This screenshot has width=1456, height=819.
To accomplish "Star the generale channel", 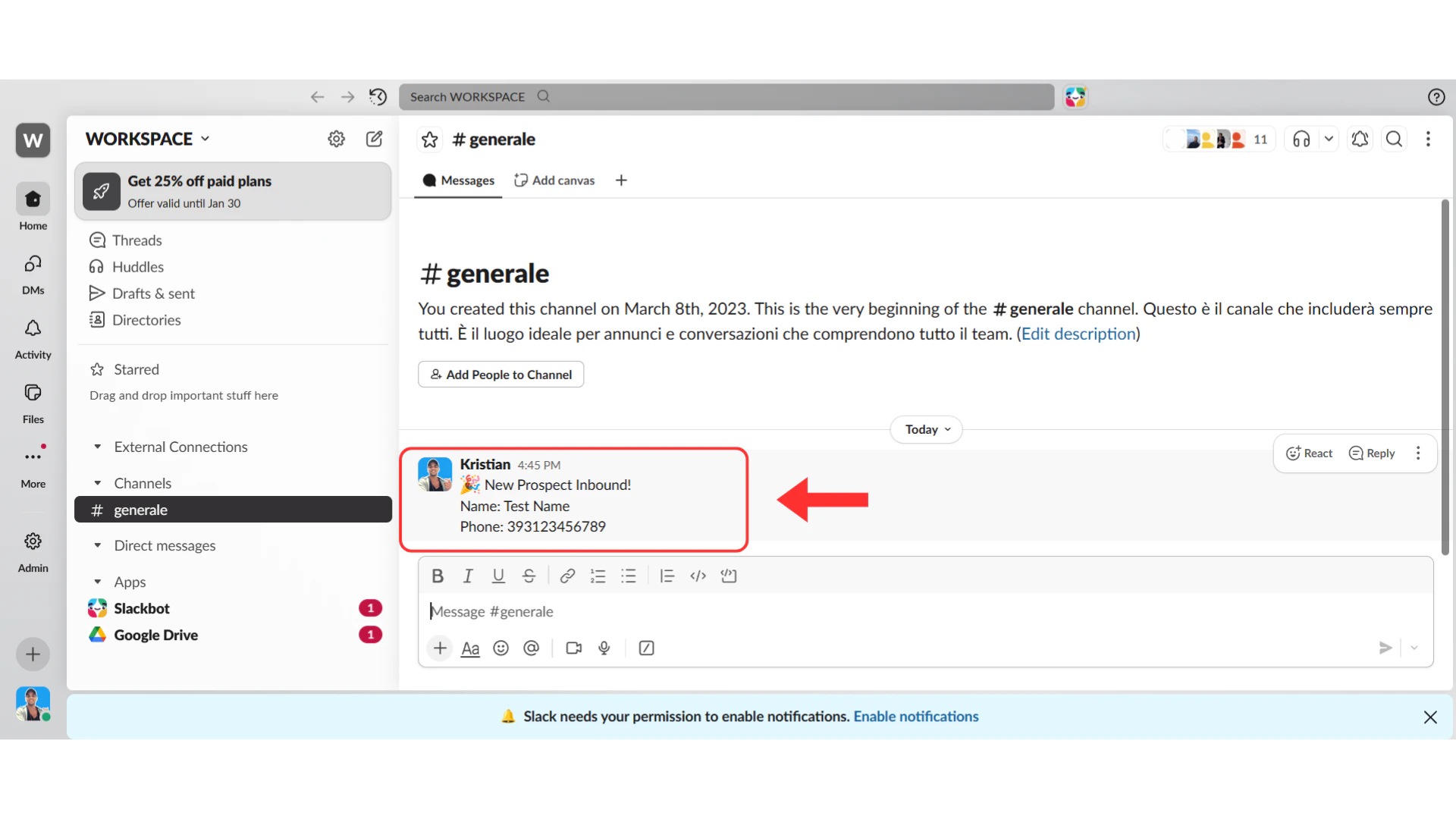I will click(430, 139).
